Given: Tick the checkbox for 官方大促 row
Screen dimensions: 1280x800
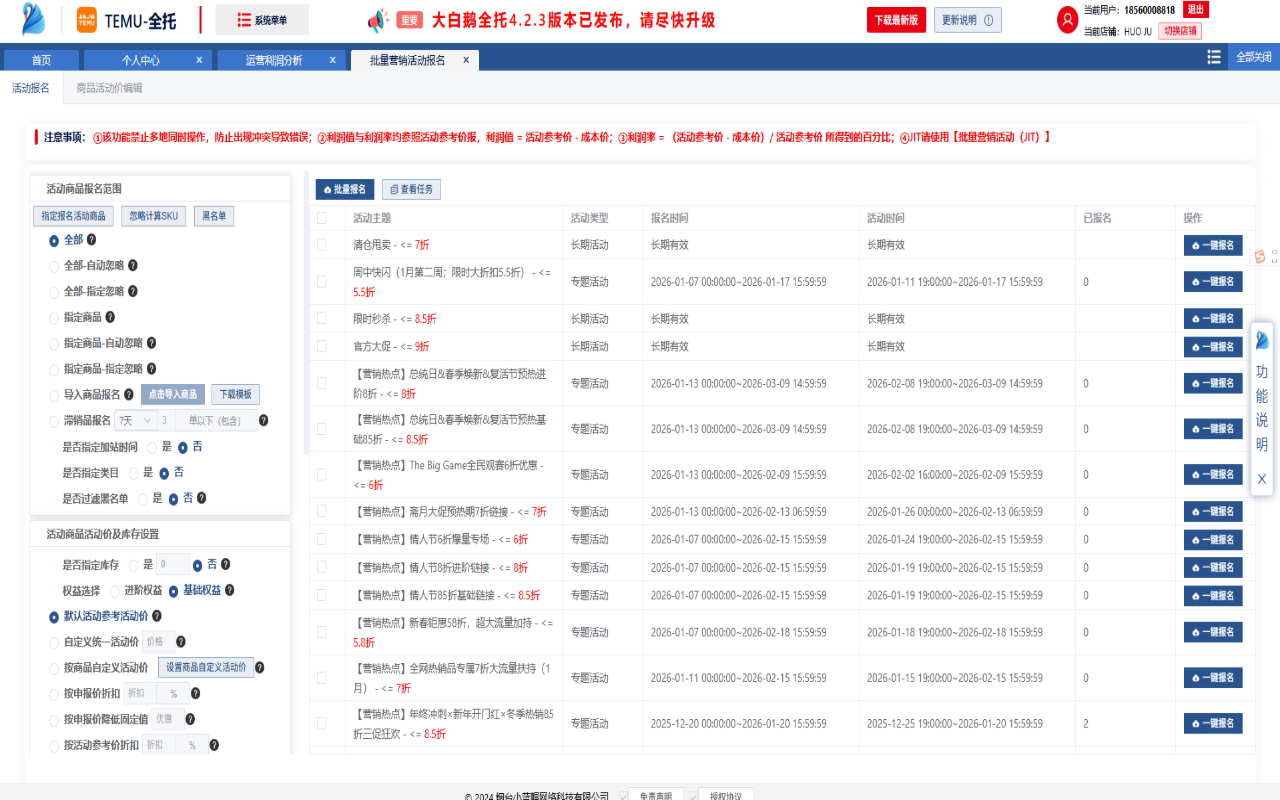Looking at the screenshot, I should tap(322, 347).
